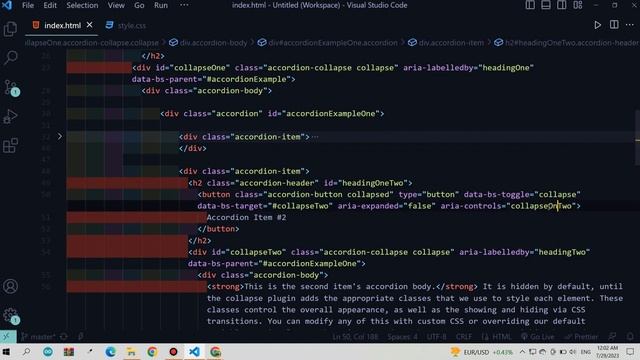Open editor More Actions ellipsis
This screenshot has height=360, width=640.
630,25
